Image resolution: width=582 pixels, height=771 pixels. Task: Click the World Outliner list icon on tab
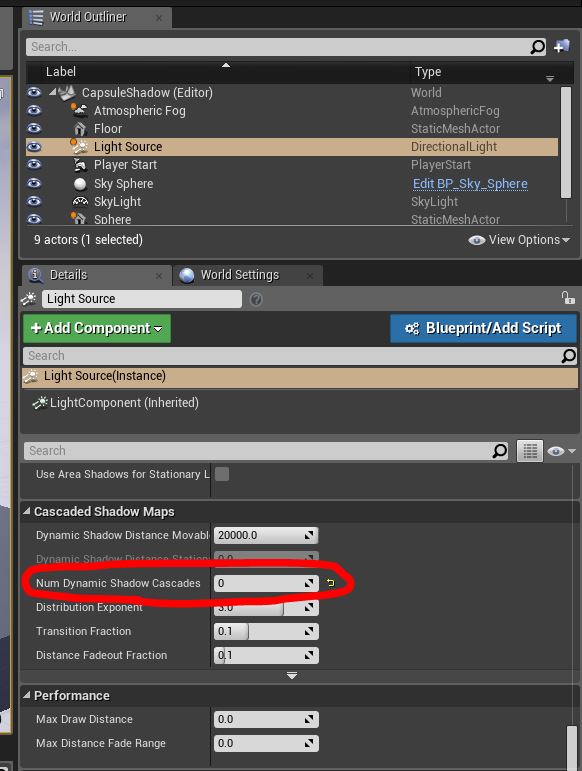click(x=36, y=17)
